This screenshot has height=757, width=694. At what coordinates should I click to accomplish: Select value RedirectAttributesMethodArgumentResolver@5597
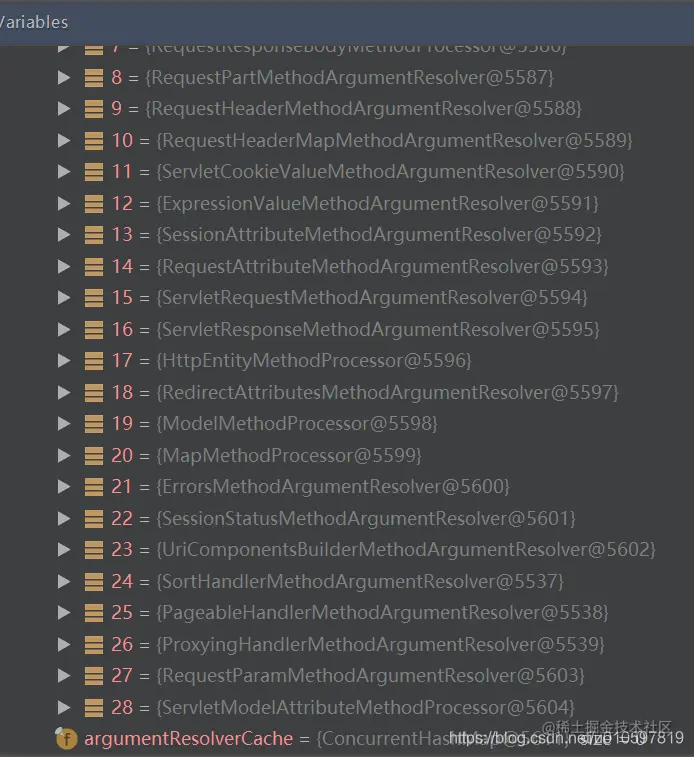(x=387, y=393)
